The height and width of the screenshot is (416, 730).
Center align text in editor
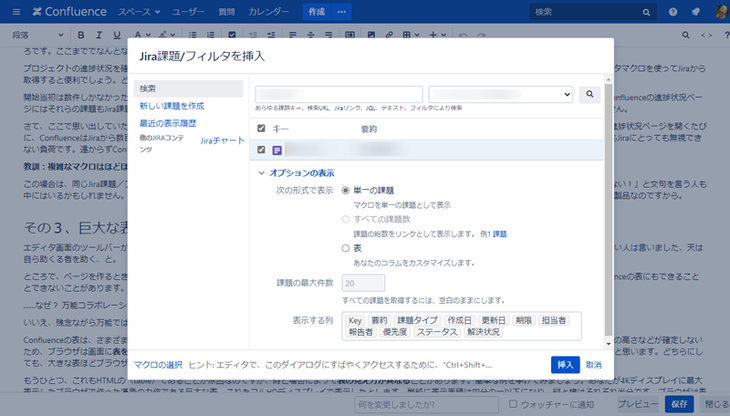311,35
